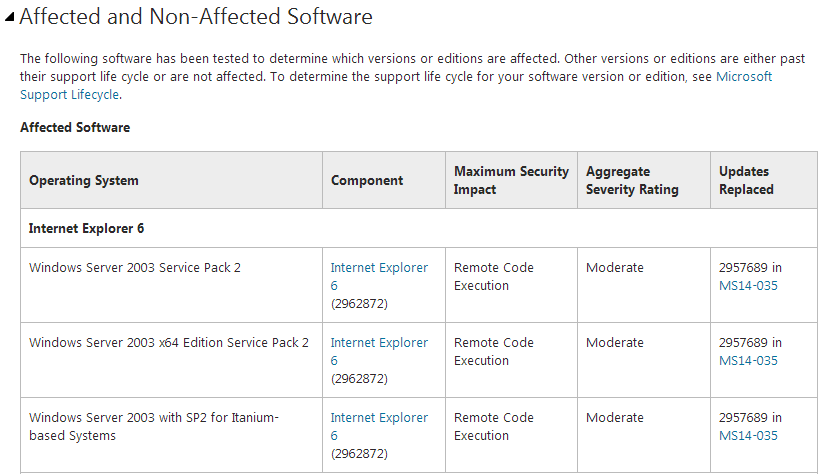Click the Affected and Non-Affected Software heading

pos(196,17)
